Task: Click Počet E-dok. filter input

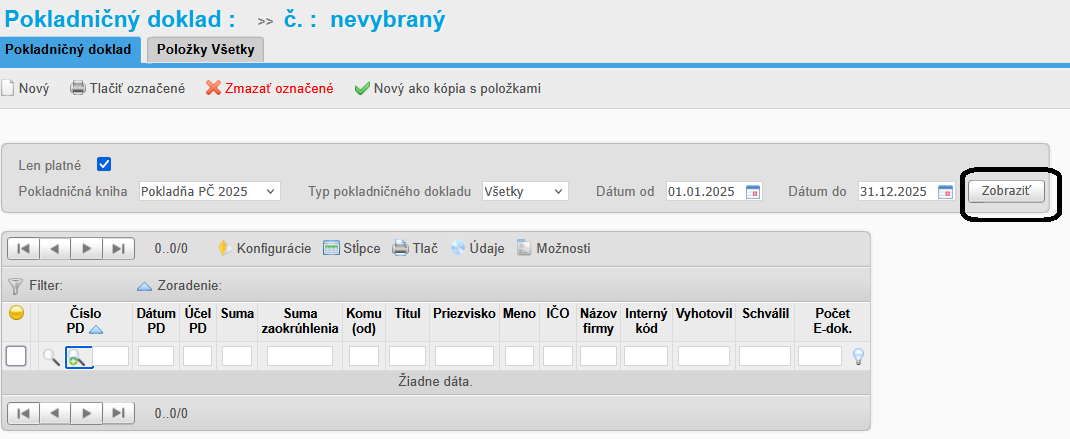Action: [820, 356]
